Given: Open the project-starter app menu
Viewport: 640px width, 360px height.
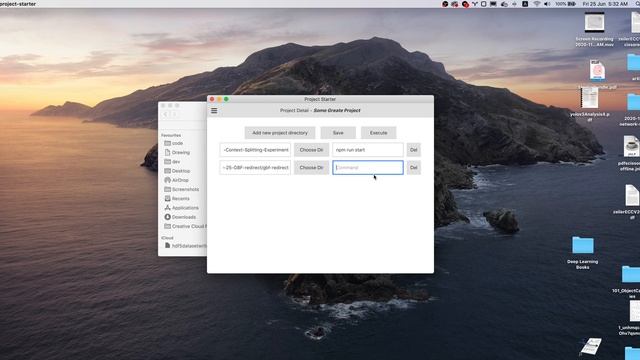Looking at the screenshot, I should pyautogui.click(x=18, y=4).
